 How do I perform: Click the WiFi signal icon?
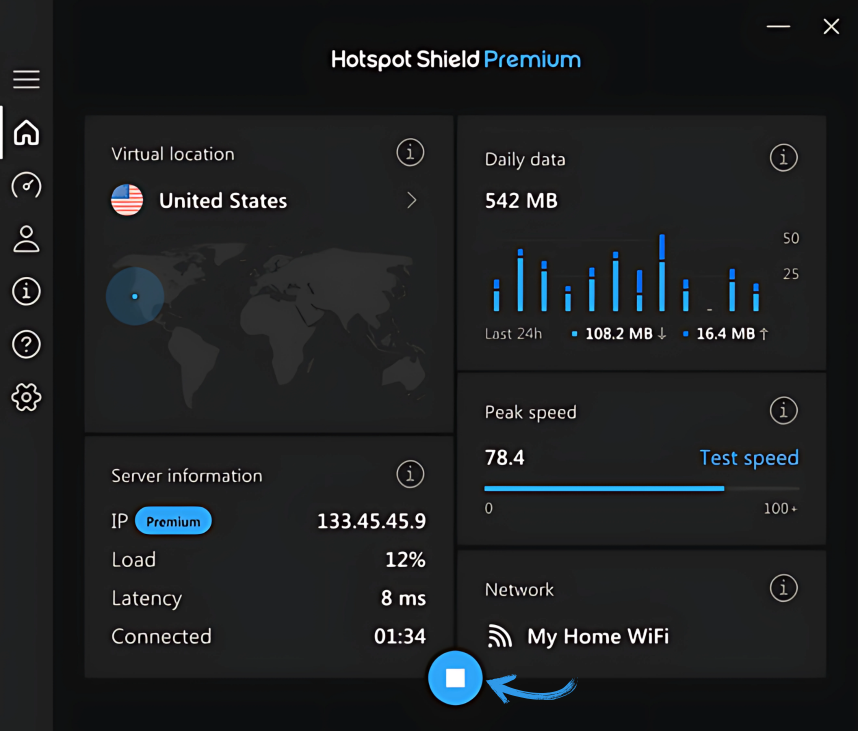[500, 636]
